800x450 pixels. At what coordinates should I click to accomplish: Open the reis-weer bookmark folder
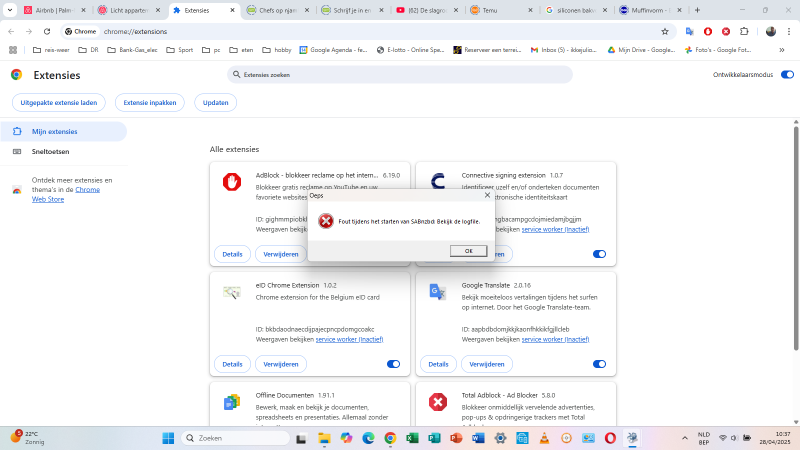[x=51, y=50]
